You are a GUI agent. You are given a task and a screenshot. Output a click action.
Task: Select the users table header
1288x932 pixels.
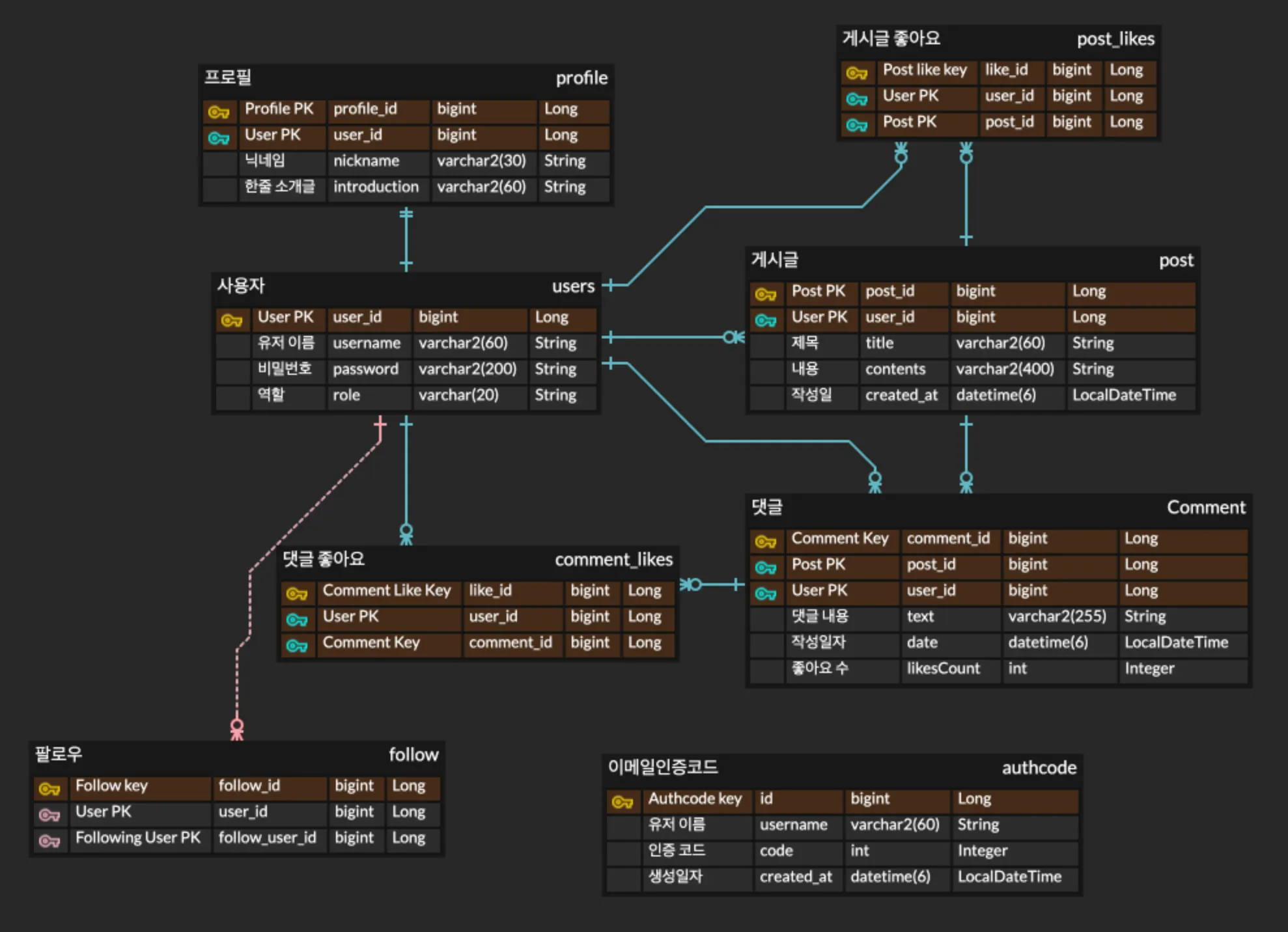point(405,286)
